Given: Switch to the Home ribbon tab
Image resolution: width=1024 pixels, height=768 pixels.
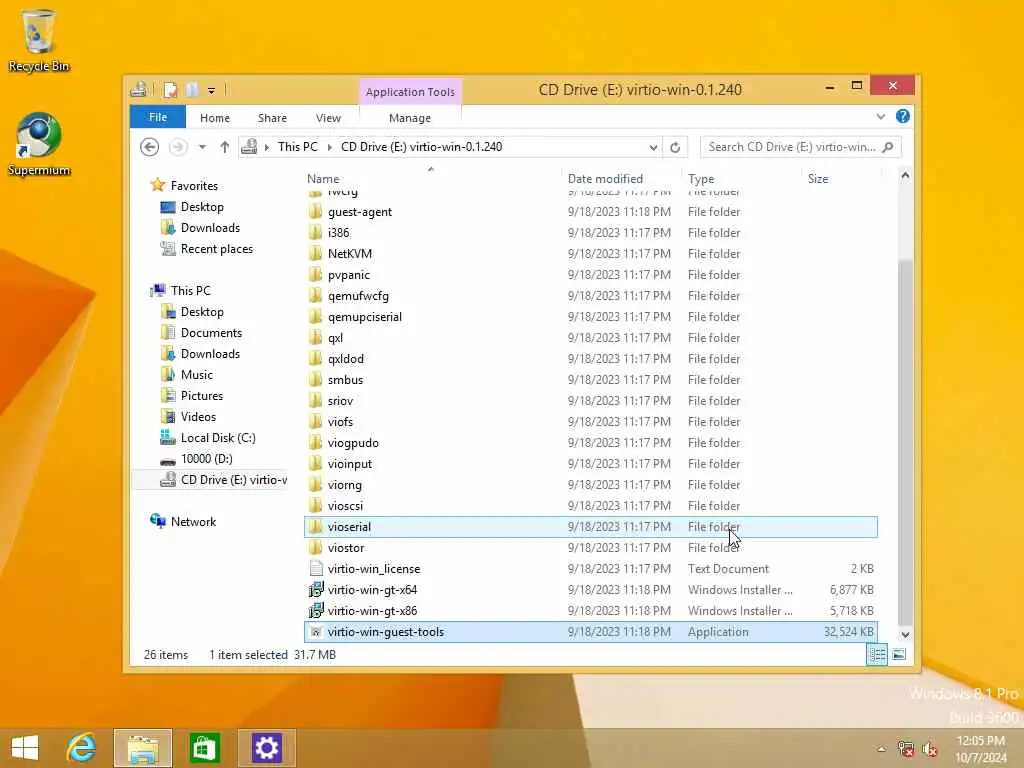Looking at the screenshot, I should (x=215, y=118).
